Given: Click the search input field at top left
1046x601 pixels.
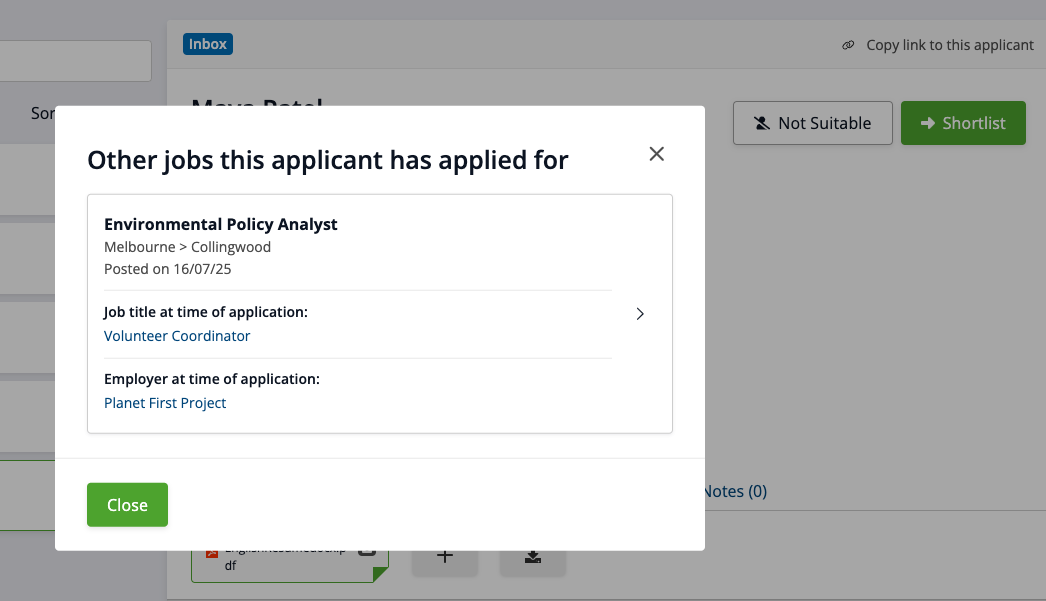Looking at the screenshot, I should [x=75, y=61].
